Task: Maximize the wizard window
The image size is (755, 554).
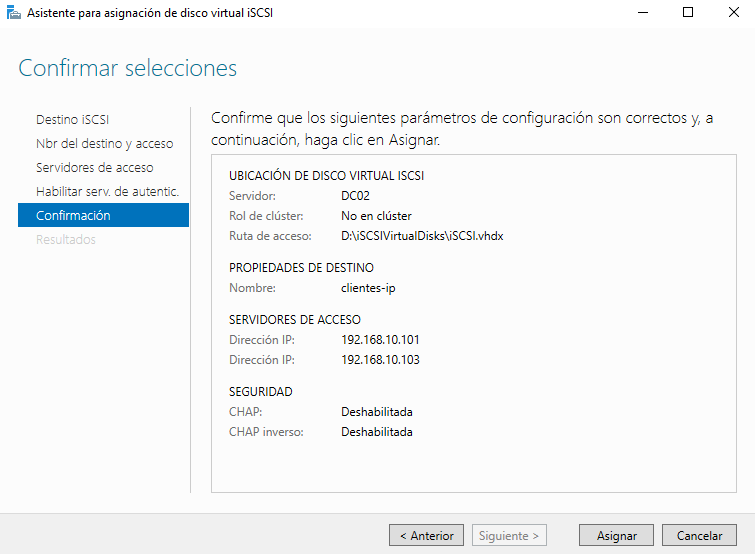Action: pyautogui.click(x=688, y=13)
